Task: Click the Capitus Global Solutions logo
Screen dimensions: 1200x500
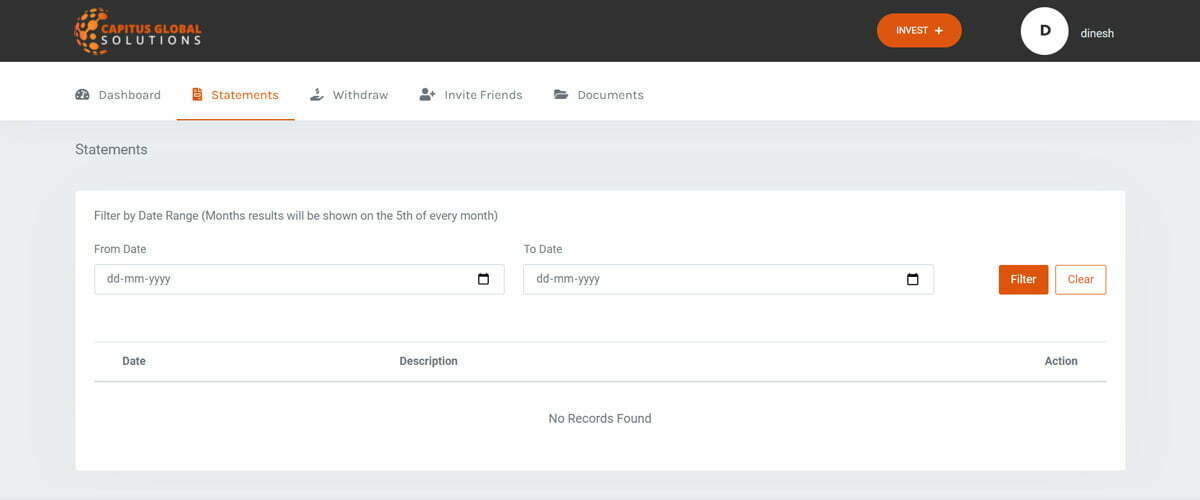Action: point(138,31)
